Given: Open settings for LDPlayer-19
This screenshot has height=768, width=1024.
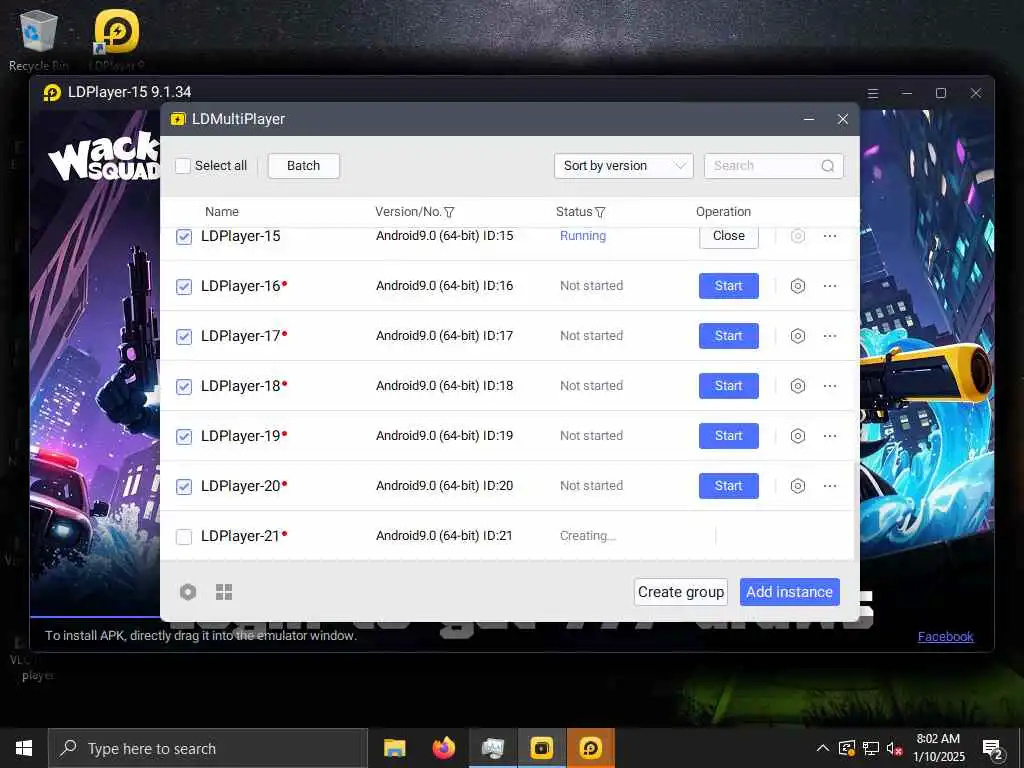Looking at the screenshot, I should click(x=797, y=436).
